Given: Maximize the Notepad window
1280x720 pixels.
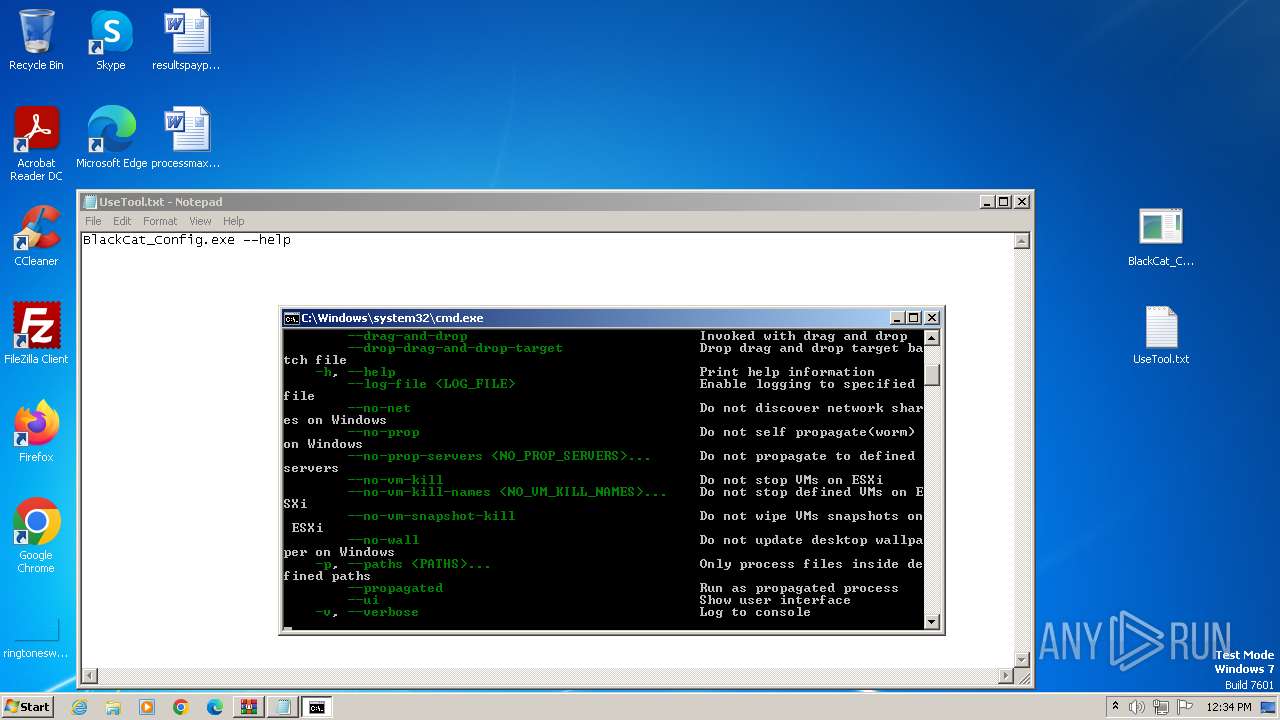Looking at the screenshot, I should click(1004, 202).
